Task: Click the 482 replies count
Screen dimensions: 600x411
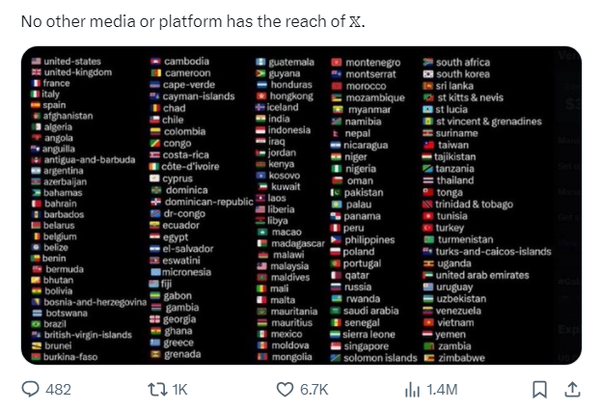Action: coord(58,390)
